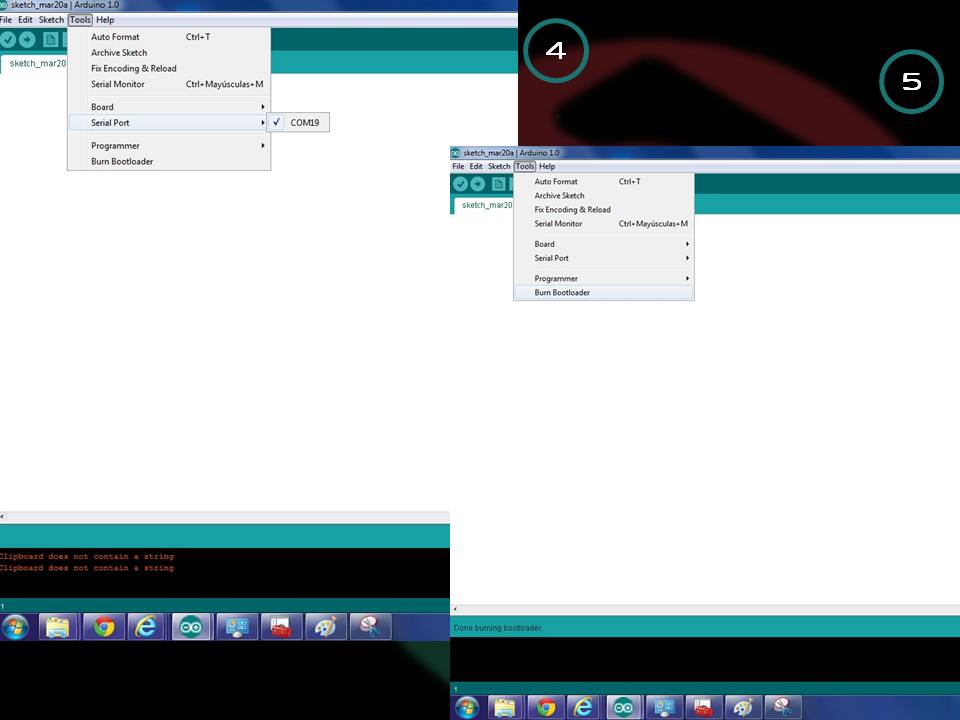Open File Explorer from right taskbar
The height and width of the screenshot is (720, 960).
pos(505,708)
